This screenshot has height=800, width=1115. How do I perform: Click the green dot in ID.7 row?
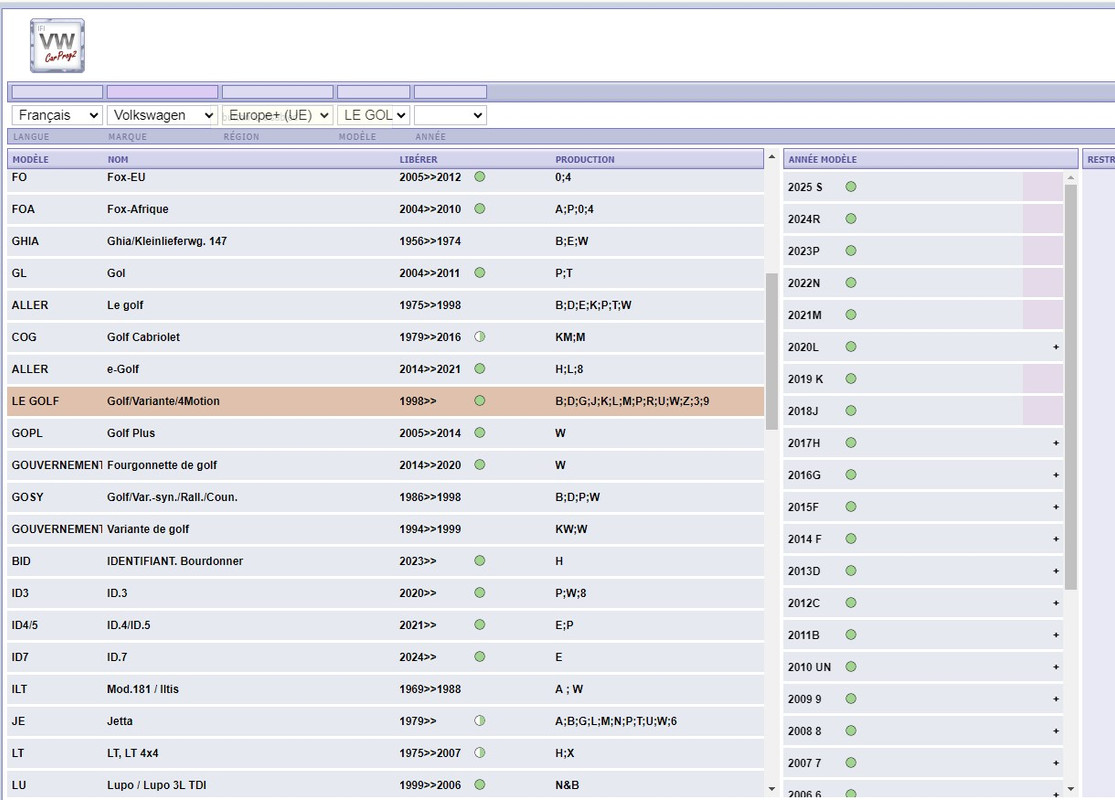tap(480, 657)
